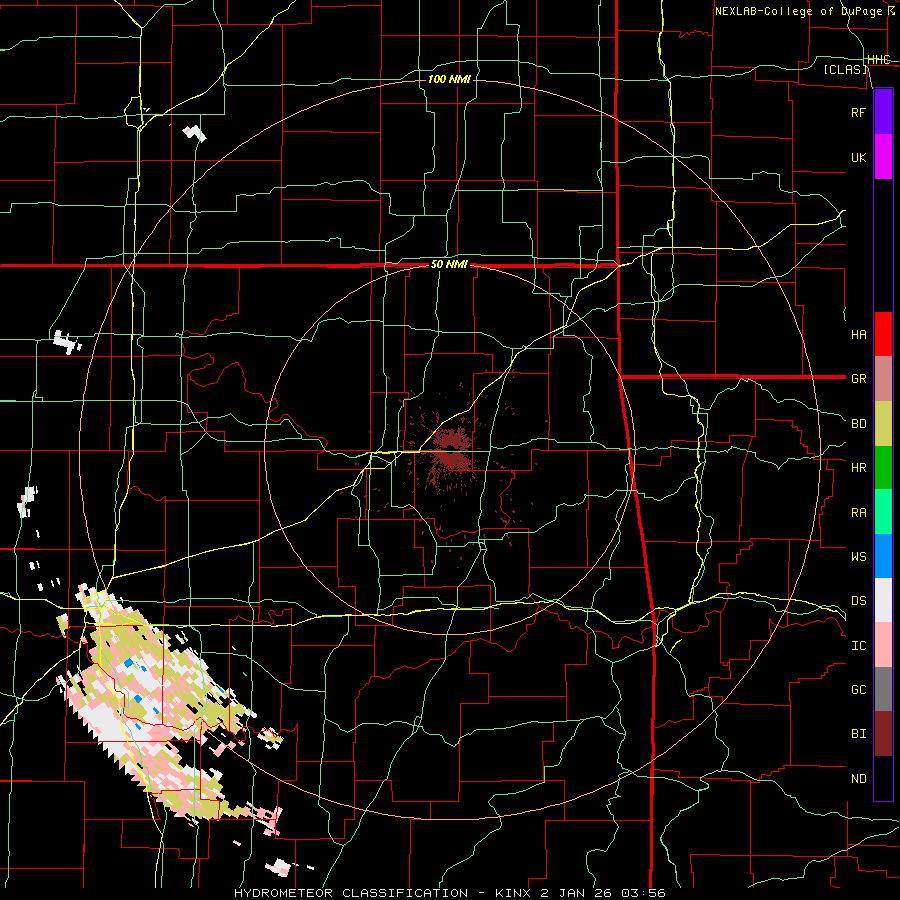Screen dimensions: 900x900
Task: Click the HR legend label
Action: (858, 468)
